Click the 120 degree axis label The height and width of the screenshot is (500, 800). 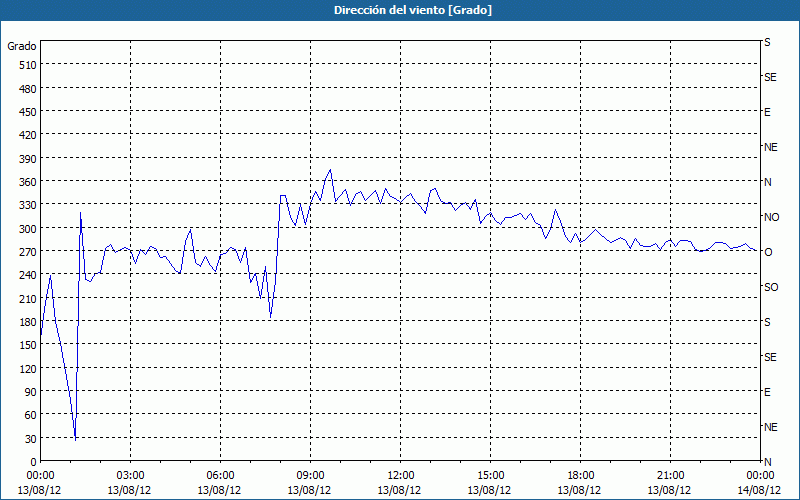28,368
